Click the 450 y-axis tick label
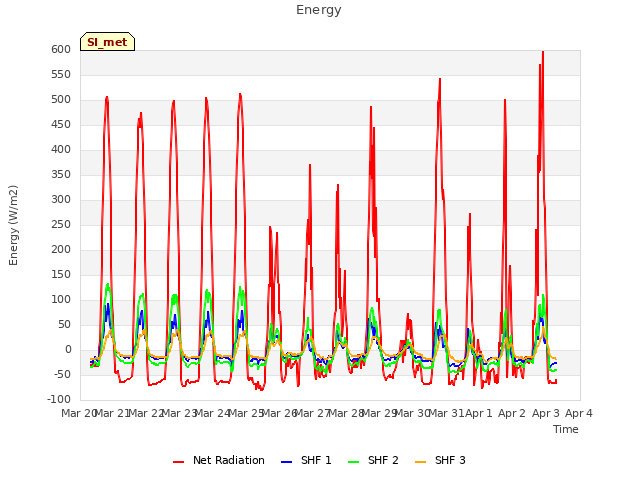The height and width of the screenshot is (480, 640). tap(61, 124)
